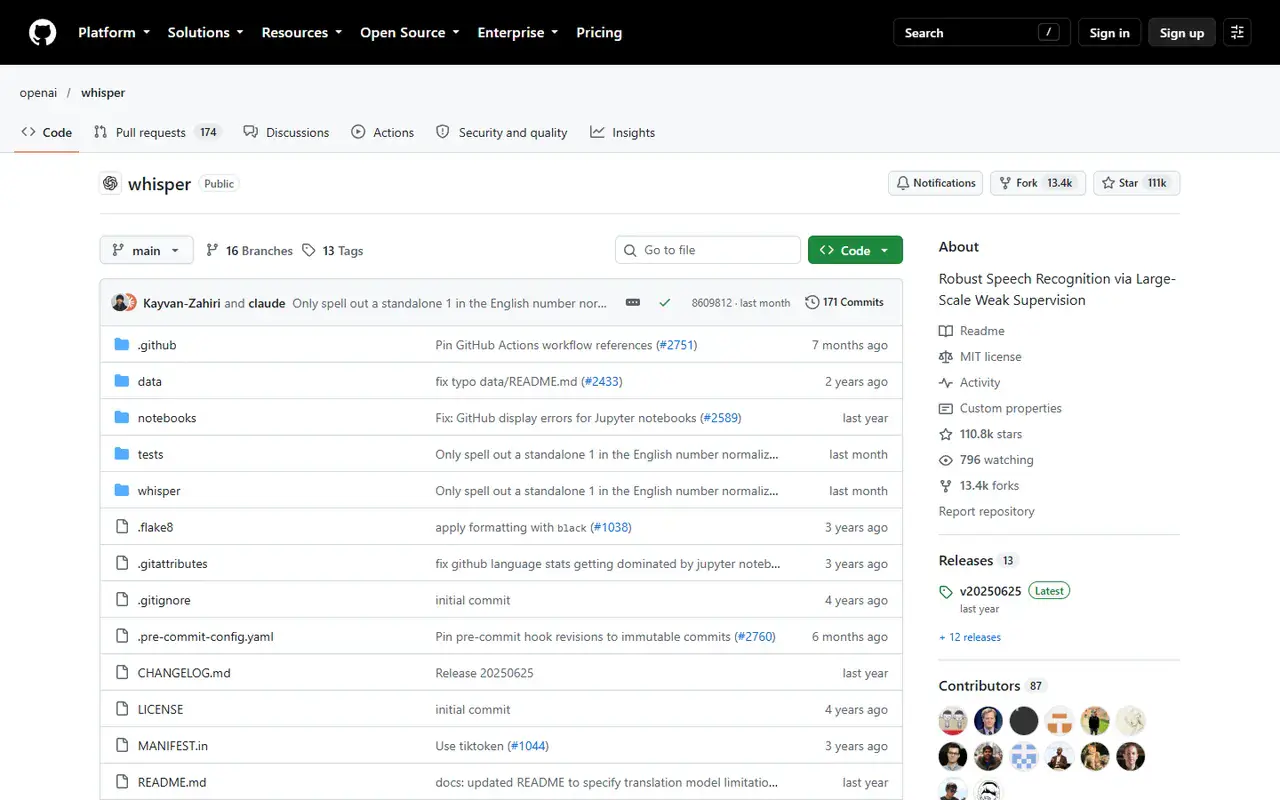Expand the Resources menu
1280x800 pixels.
302,33
